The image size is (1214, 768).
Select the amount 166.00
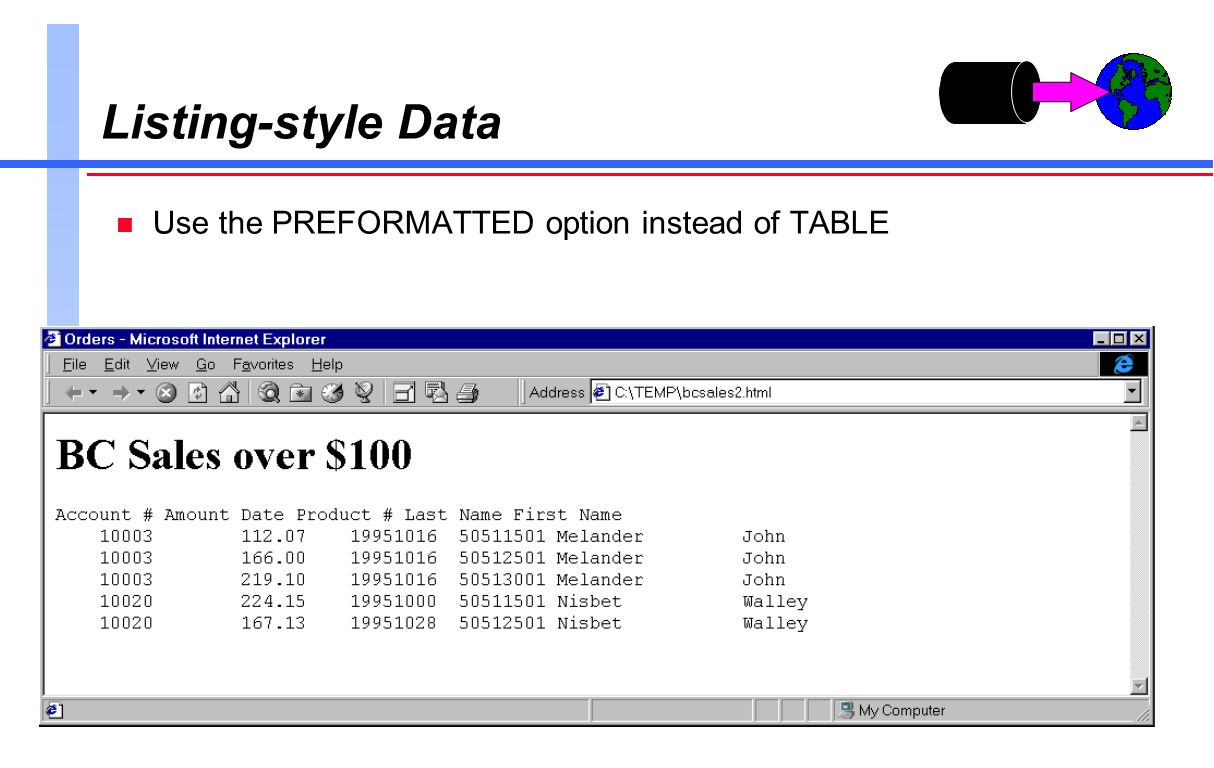pyautogui.click(x=273, y=558)
